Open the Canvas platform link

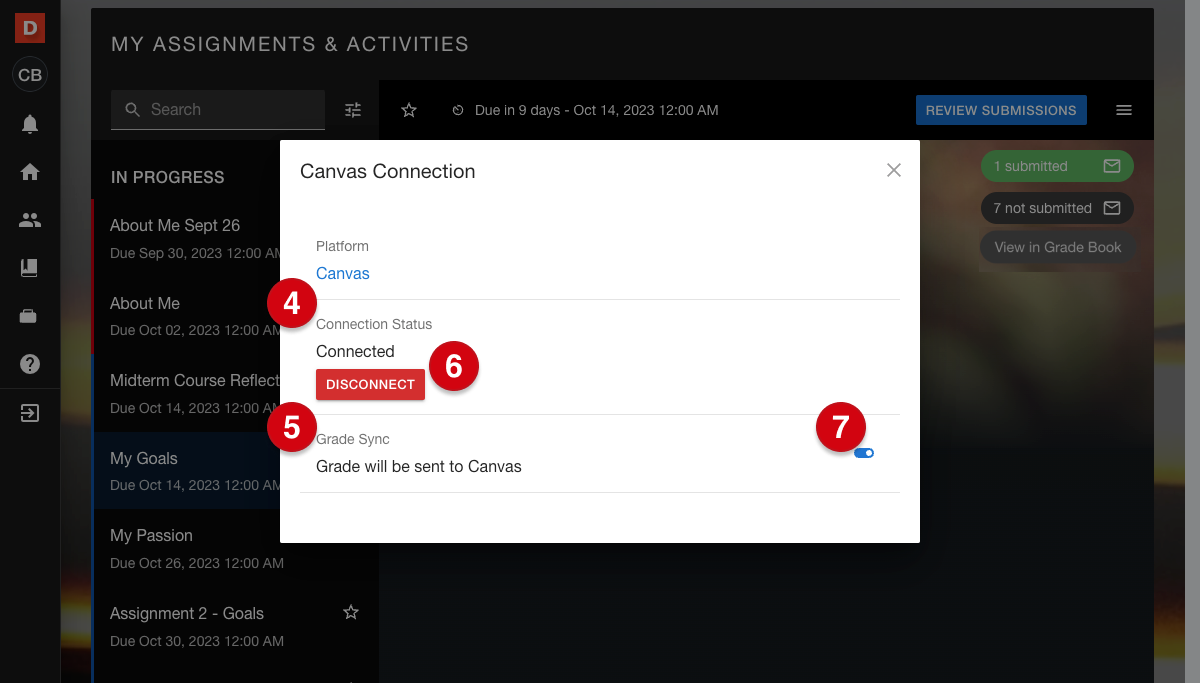(x=343, y=273)
